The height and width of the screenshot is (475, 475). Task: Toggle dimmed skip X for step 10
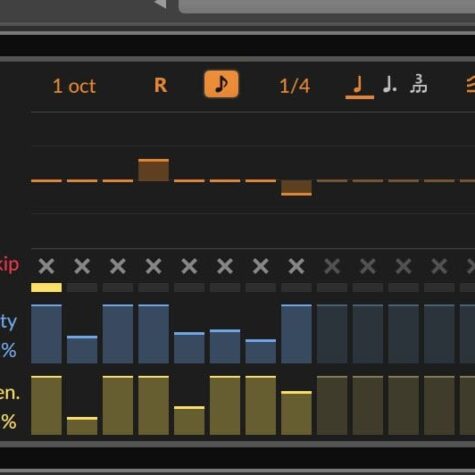point(368,266)
